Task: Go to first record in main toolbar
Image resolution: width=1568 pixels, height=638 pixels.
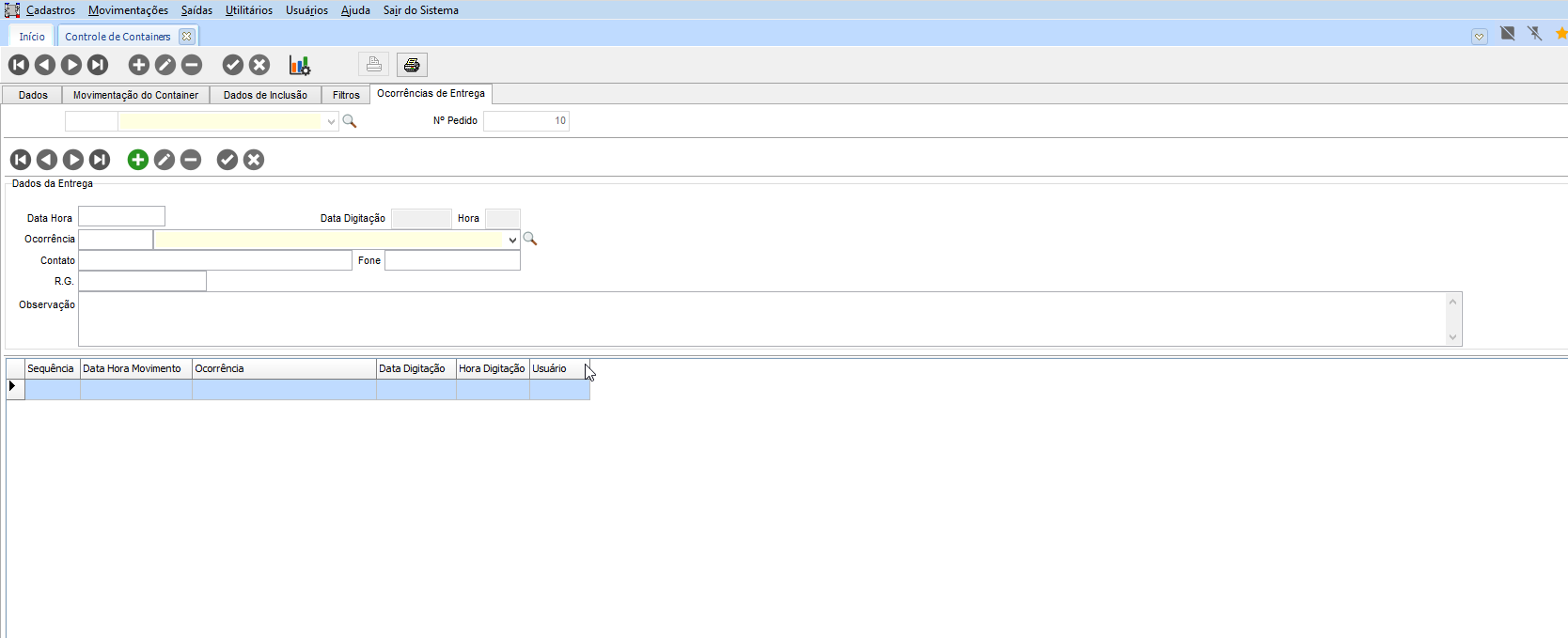Action: coord(19,65)
